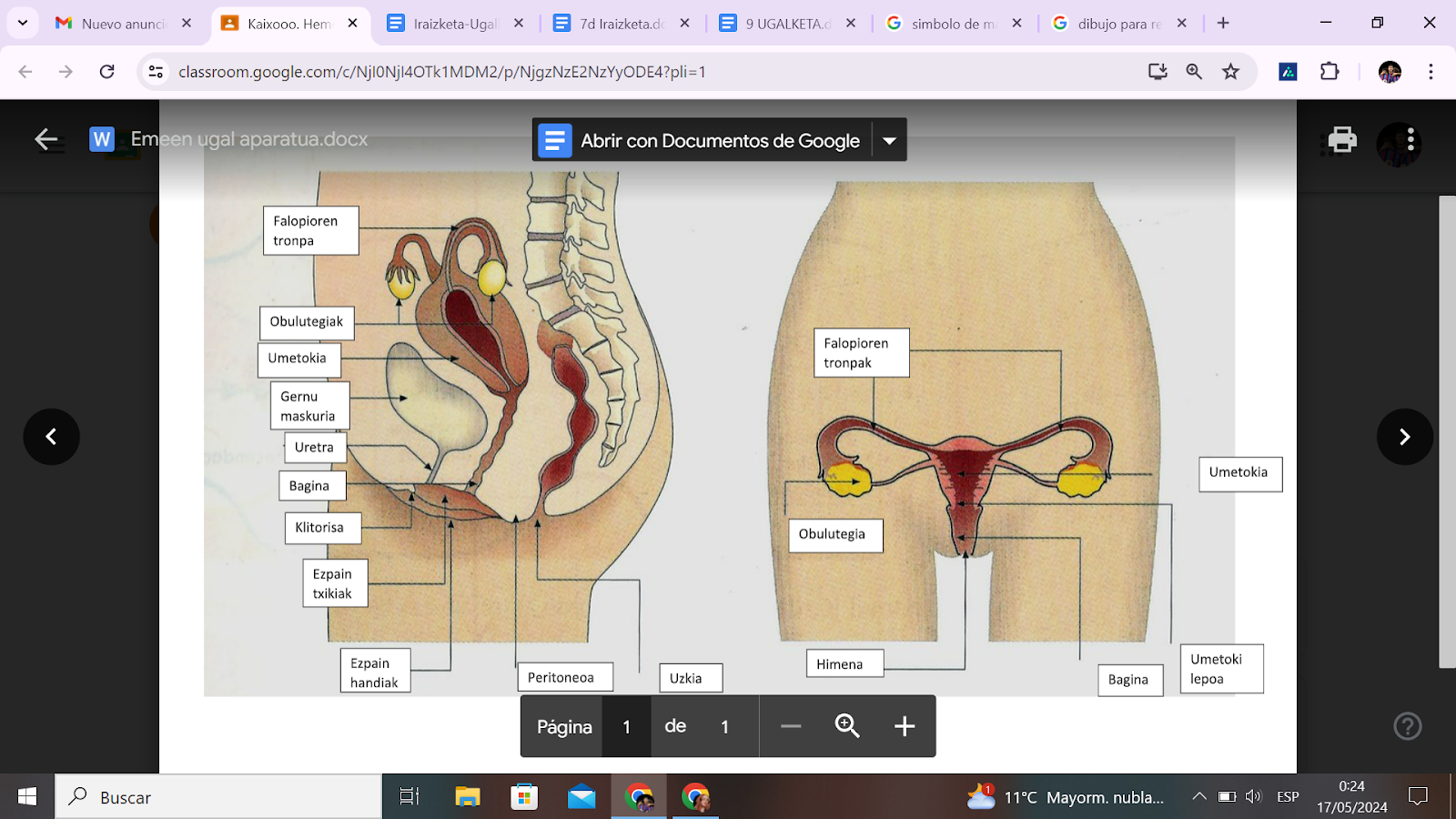Go back with the viewer back arrow
Screen dimensions: 1456x819
45,139
